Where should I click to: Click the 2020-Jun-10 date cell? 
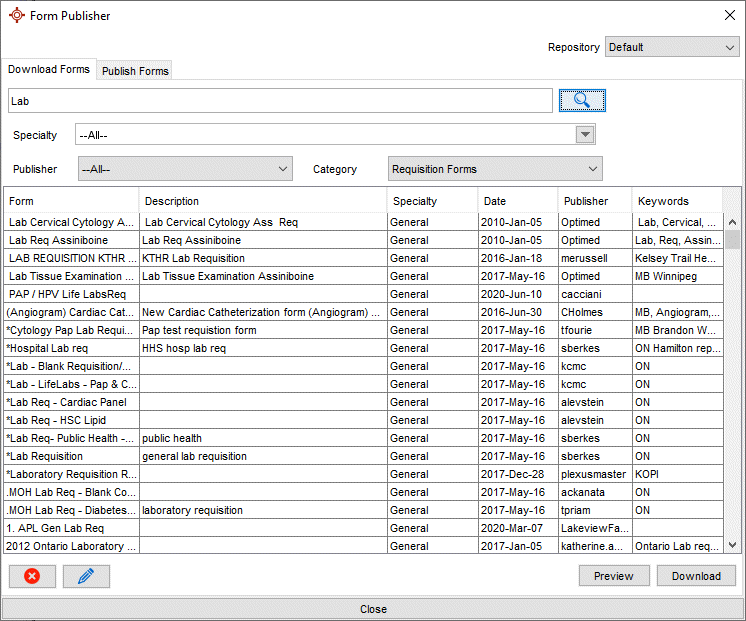point(518,294)
